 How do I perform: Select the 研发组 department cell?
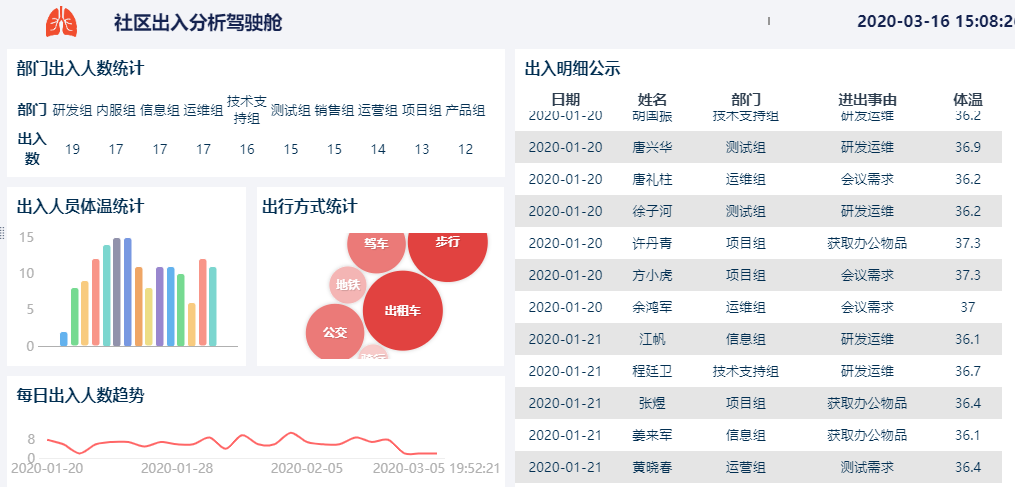tap(72, 111)
